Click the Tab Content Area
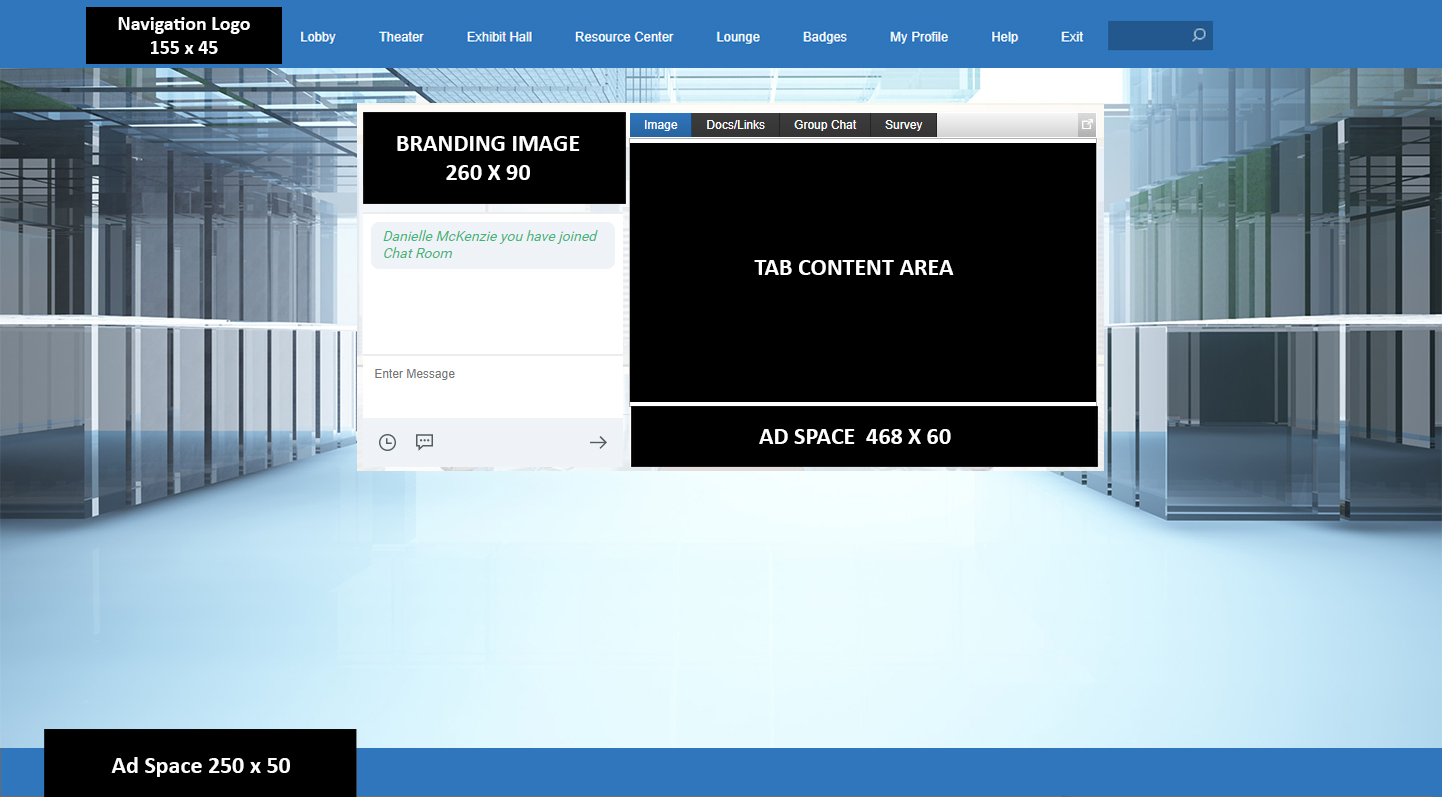Screen dimensions: 1442x797 point(863,272)
